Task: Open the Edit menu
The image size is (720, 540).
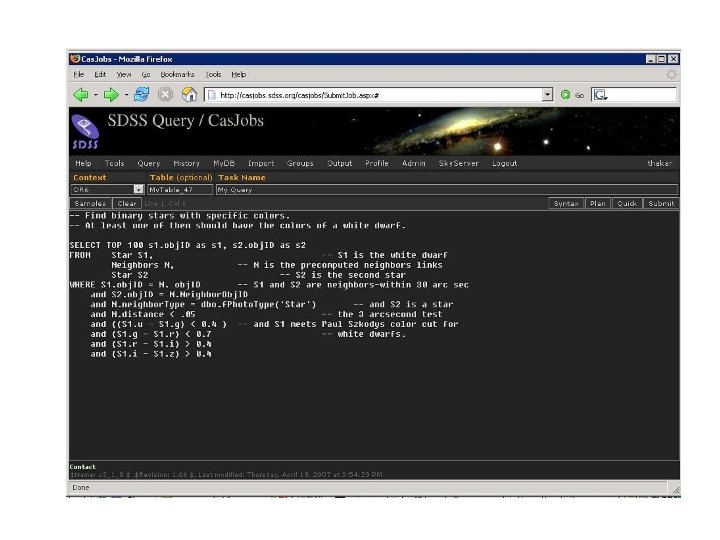Action: click(100, 74)
